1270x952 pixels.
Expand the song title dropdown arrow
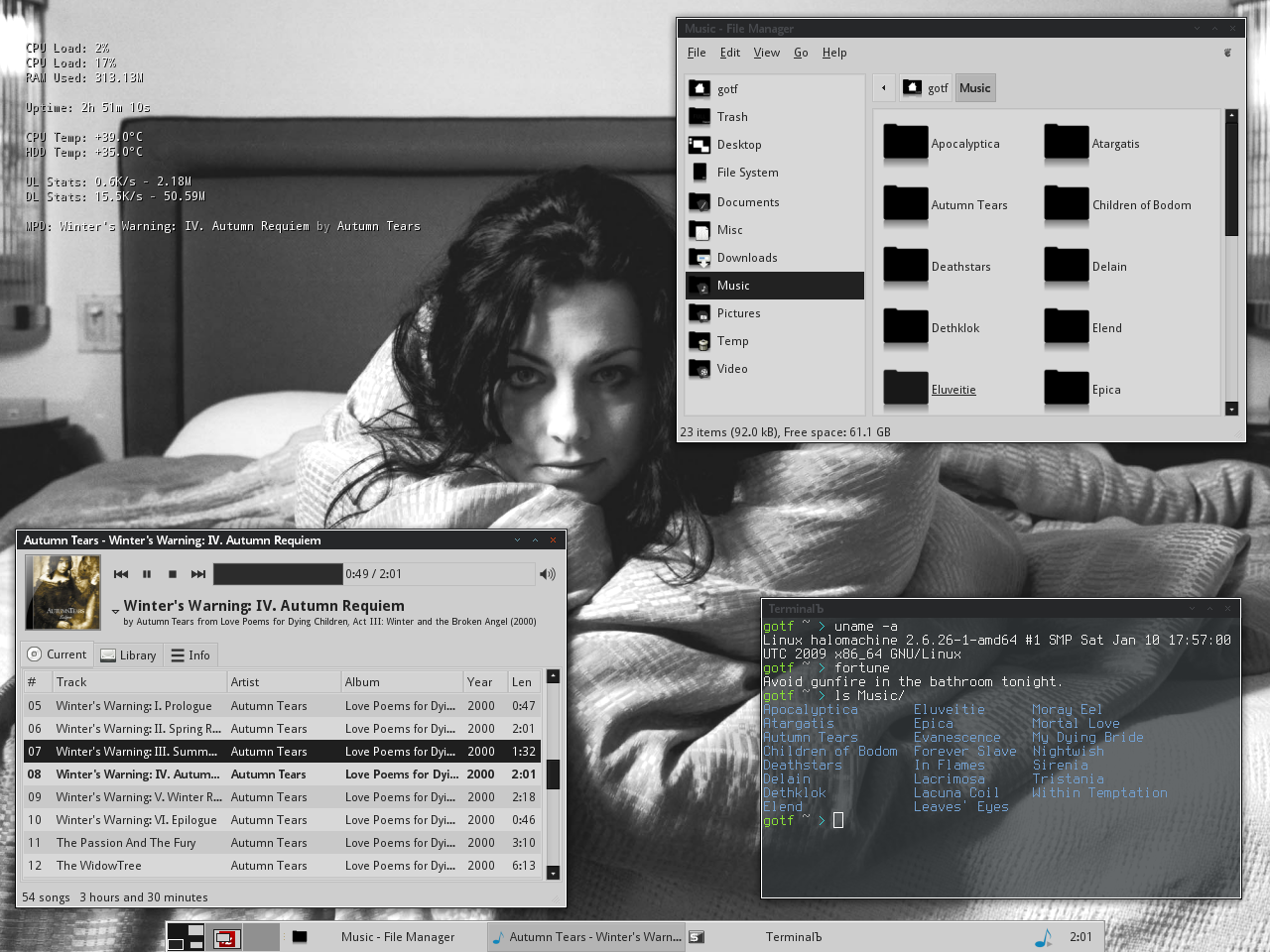point(115,611)
